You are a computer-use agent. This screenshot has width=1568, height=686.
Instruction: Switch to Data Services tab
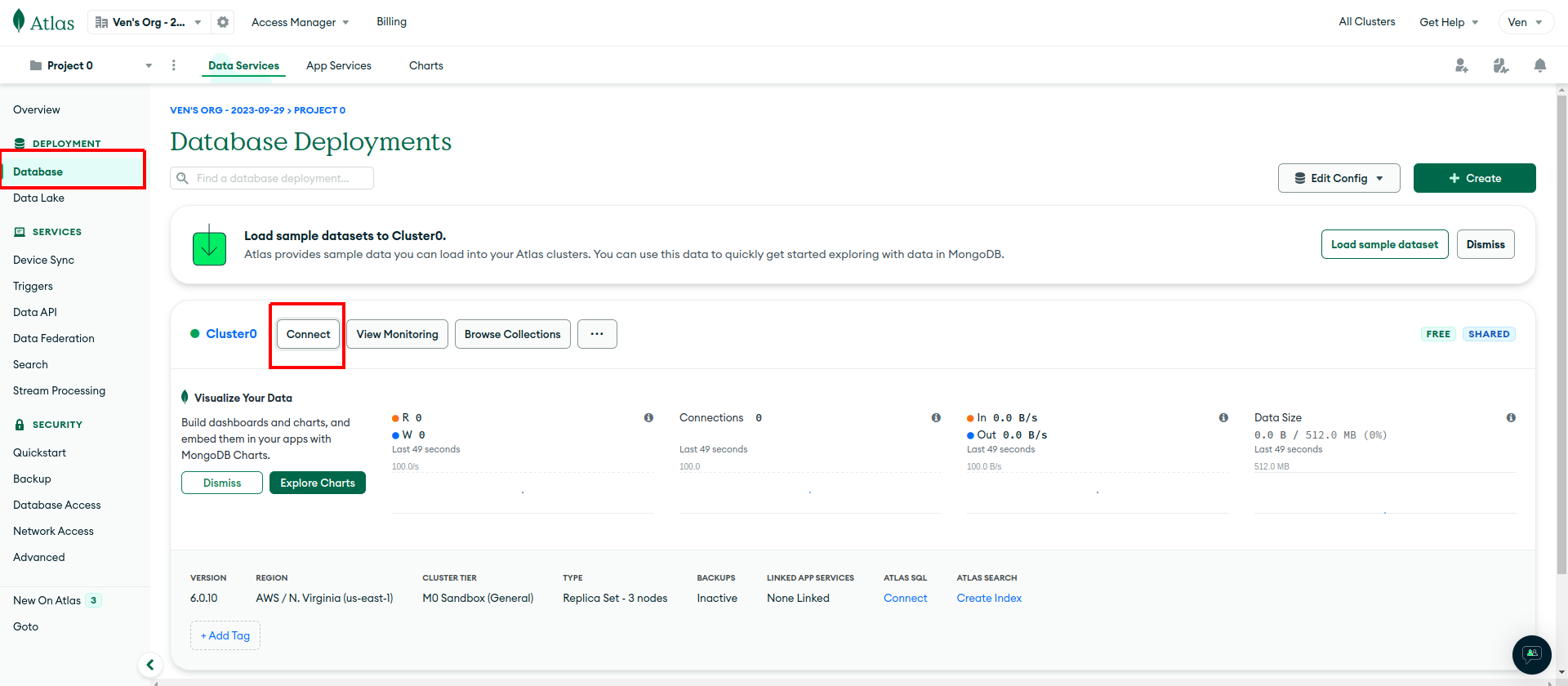point(243,65)
